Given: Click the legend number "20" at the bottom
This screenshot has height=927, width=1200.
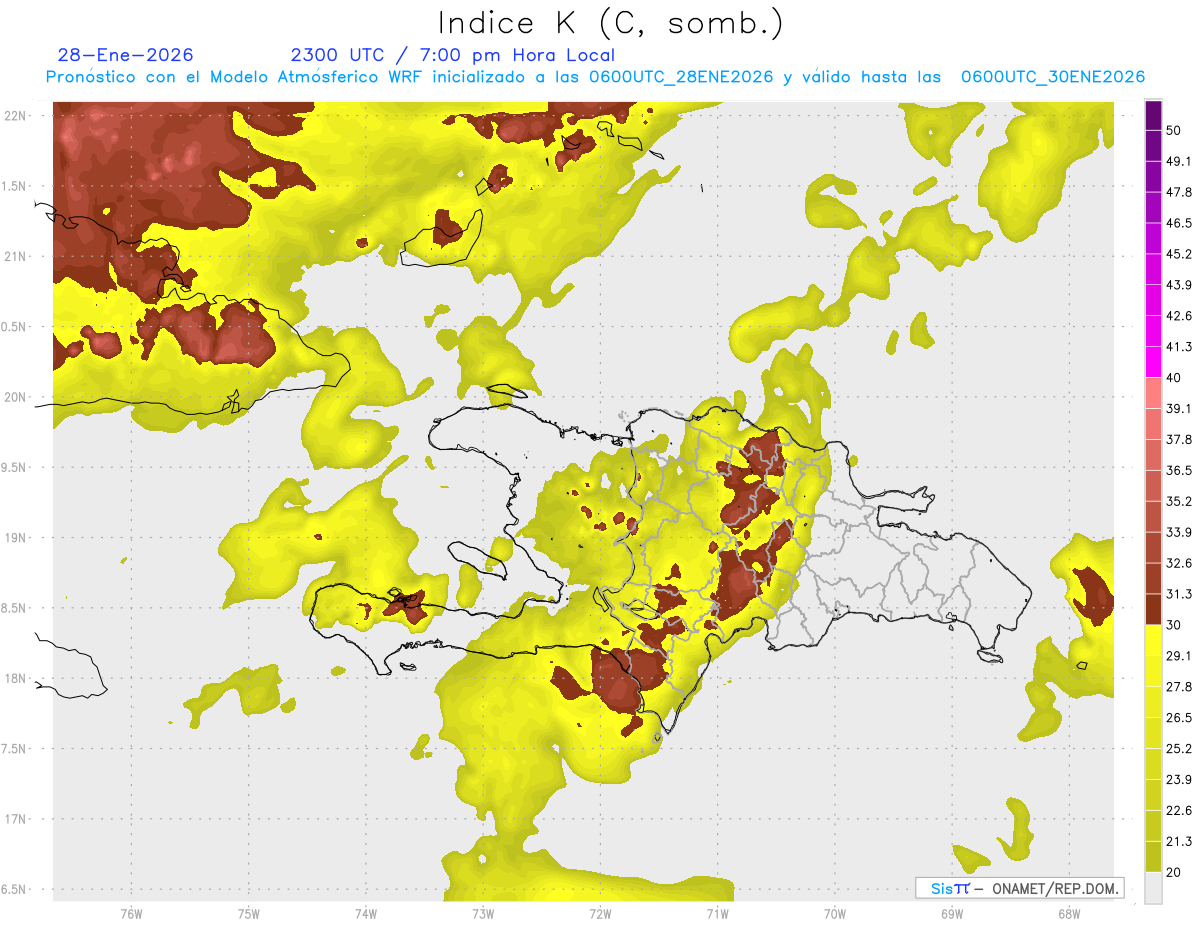Looking at the screenshot, I should pos(1174,871).
